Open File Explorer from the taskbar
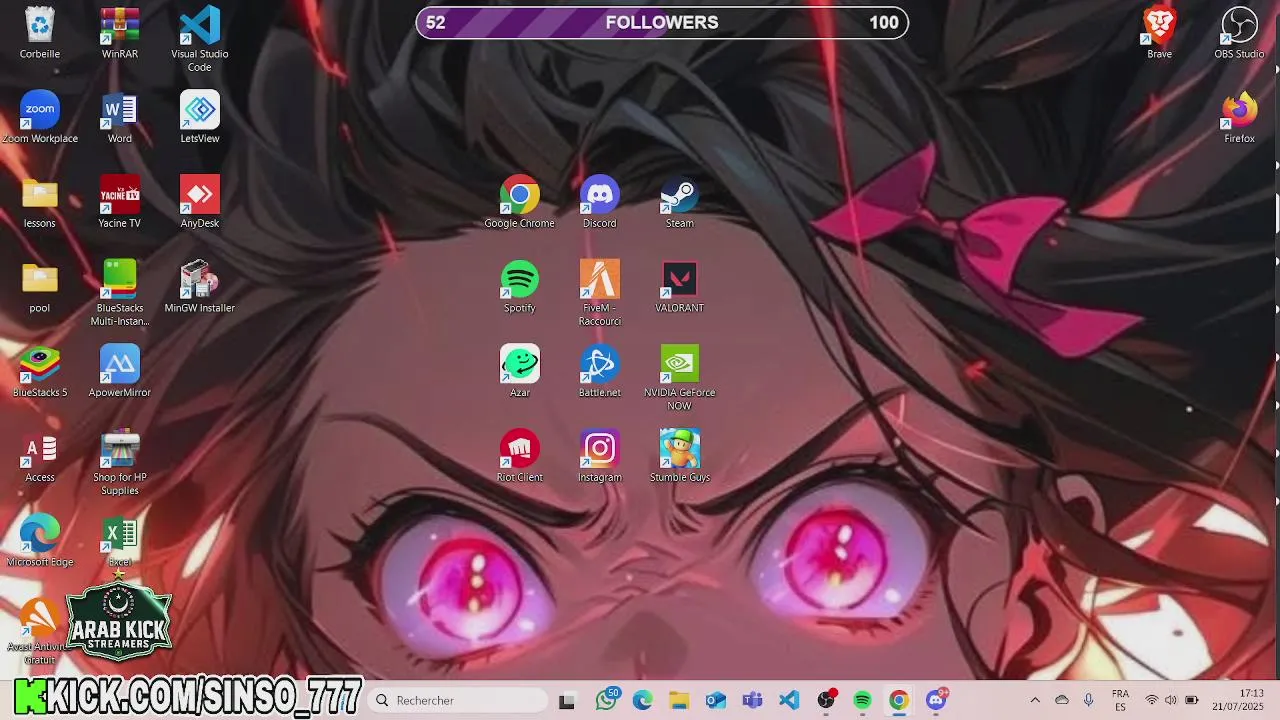The height and width of the screenshot is (720, 1280). click(679, 700)
